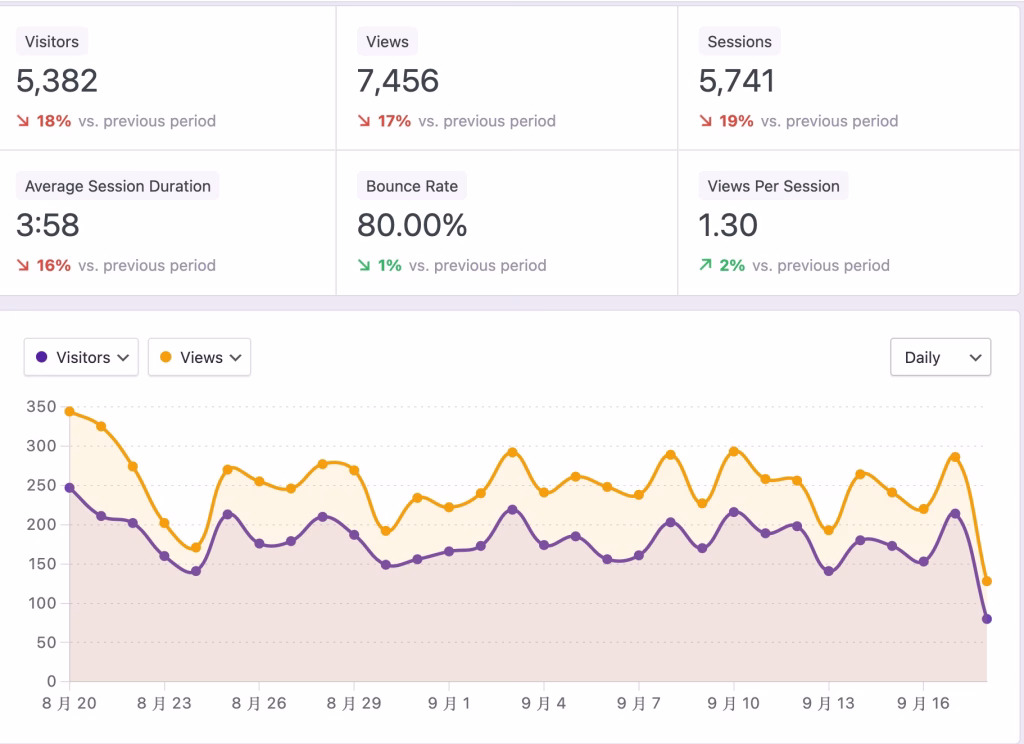This screenshot has height=744, width=1024.
Task: Click the green Views Per Session arrow
Action: (706, 265)
